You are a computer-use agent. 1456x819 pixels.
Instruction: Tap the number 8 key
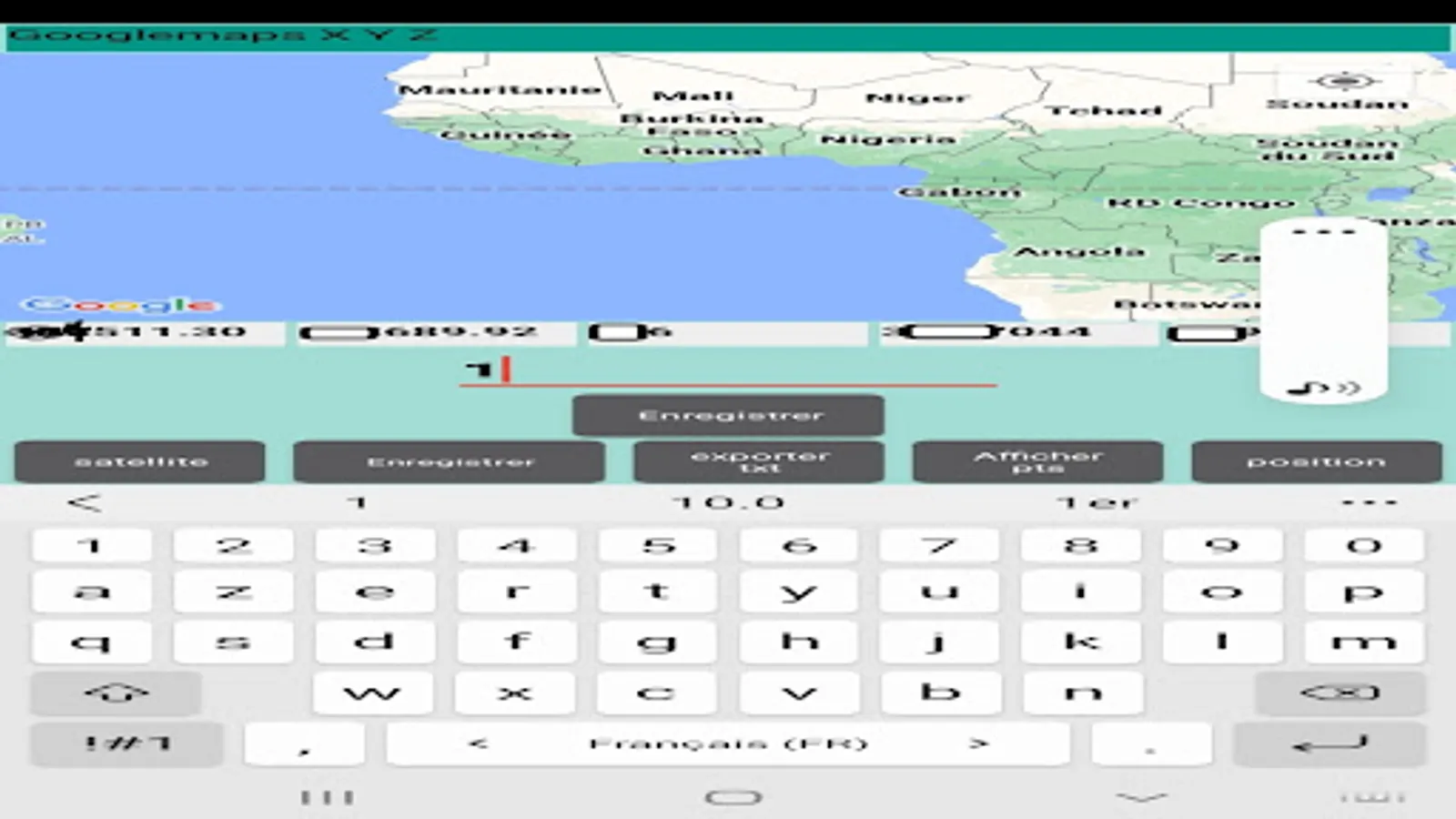coord(1082,546)
